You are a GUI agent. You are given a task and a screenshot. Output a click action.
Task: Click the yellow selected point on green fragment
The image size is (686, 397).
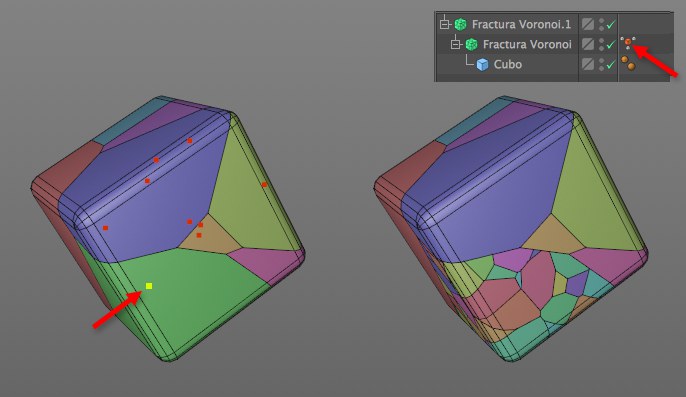point(149,286)
